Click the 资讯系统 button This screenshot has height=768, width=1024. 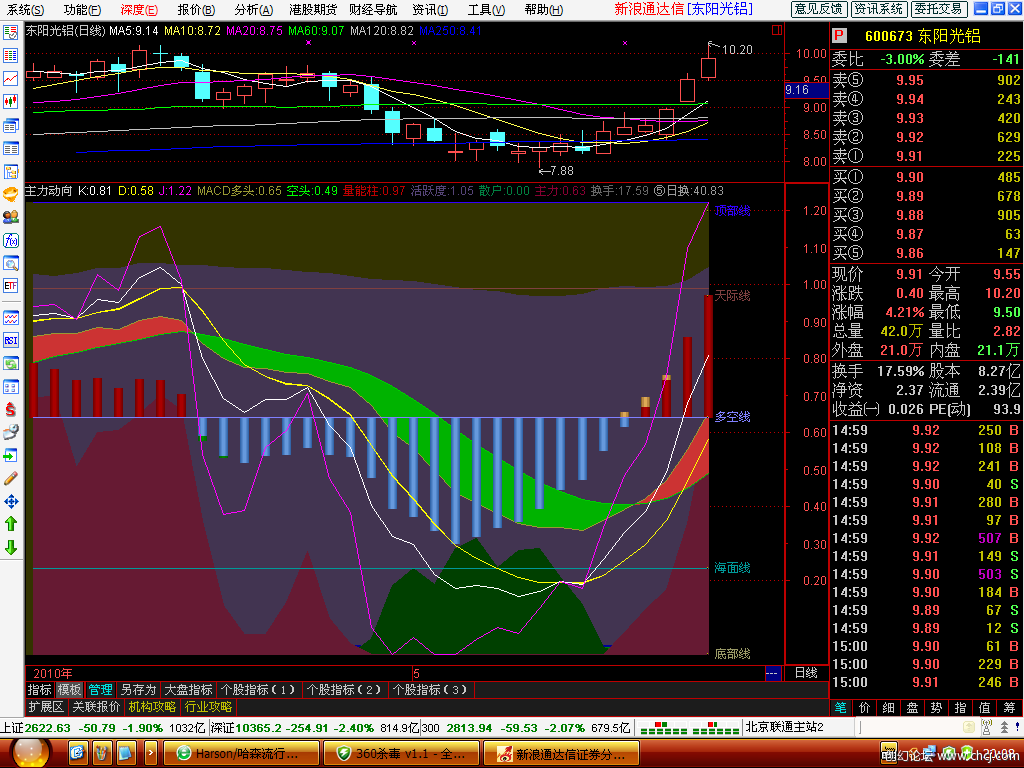(879, 8)
